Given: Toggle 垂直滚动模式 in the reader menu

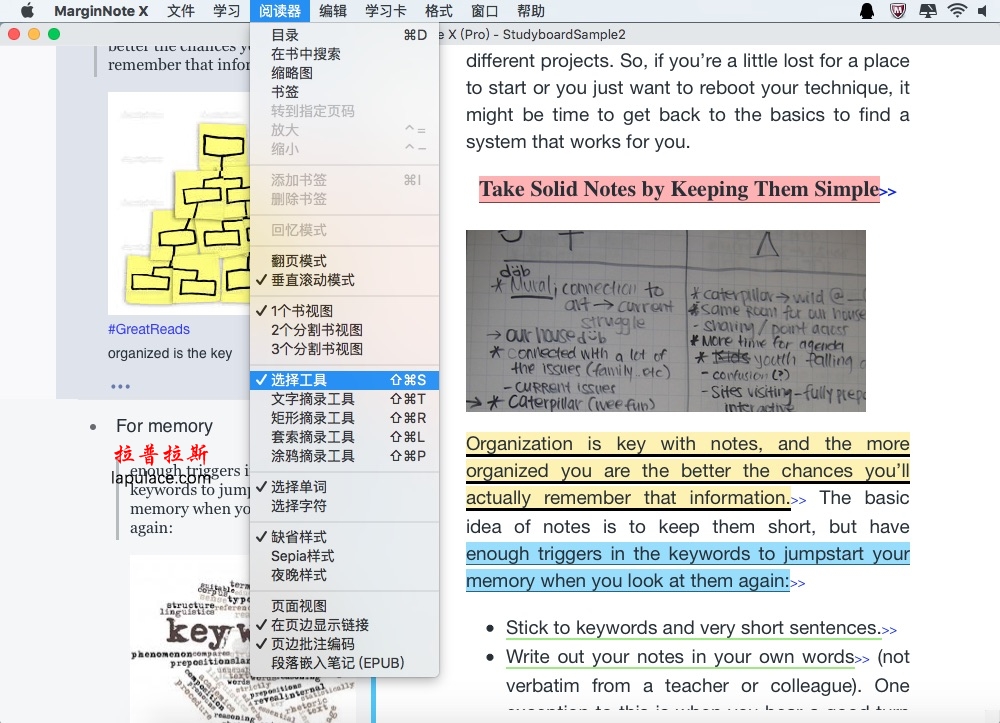Looking at the screenshot, I should pos(312,280).
